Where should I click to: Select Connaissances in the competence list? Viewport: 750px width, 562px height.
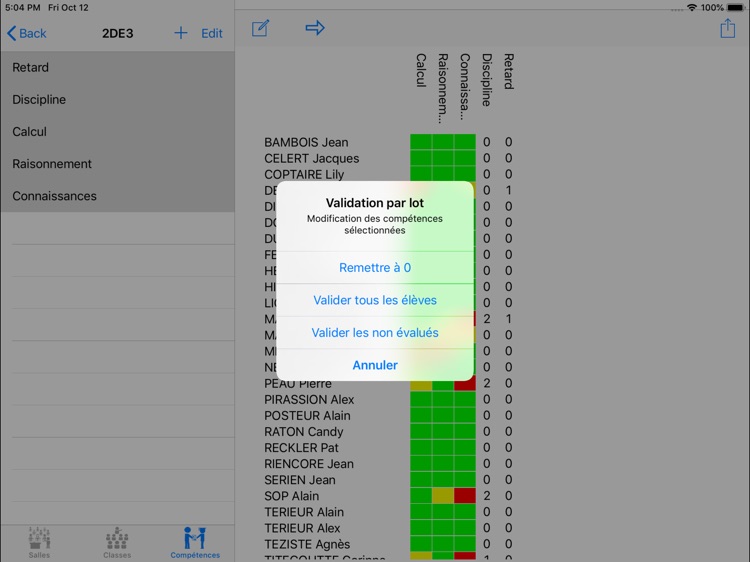(118, 196)
